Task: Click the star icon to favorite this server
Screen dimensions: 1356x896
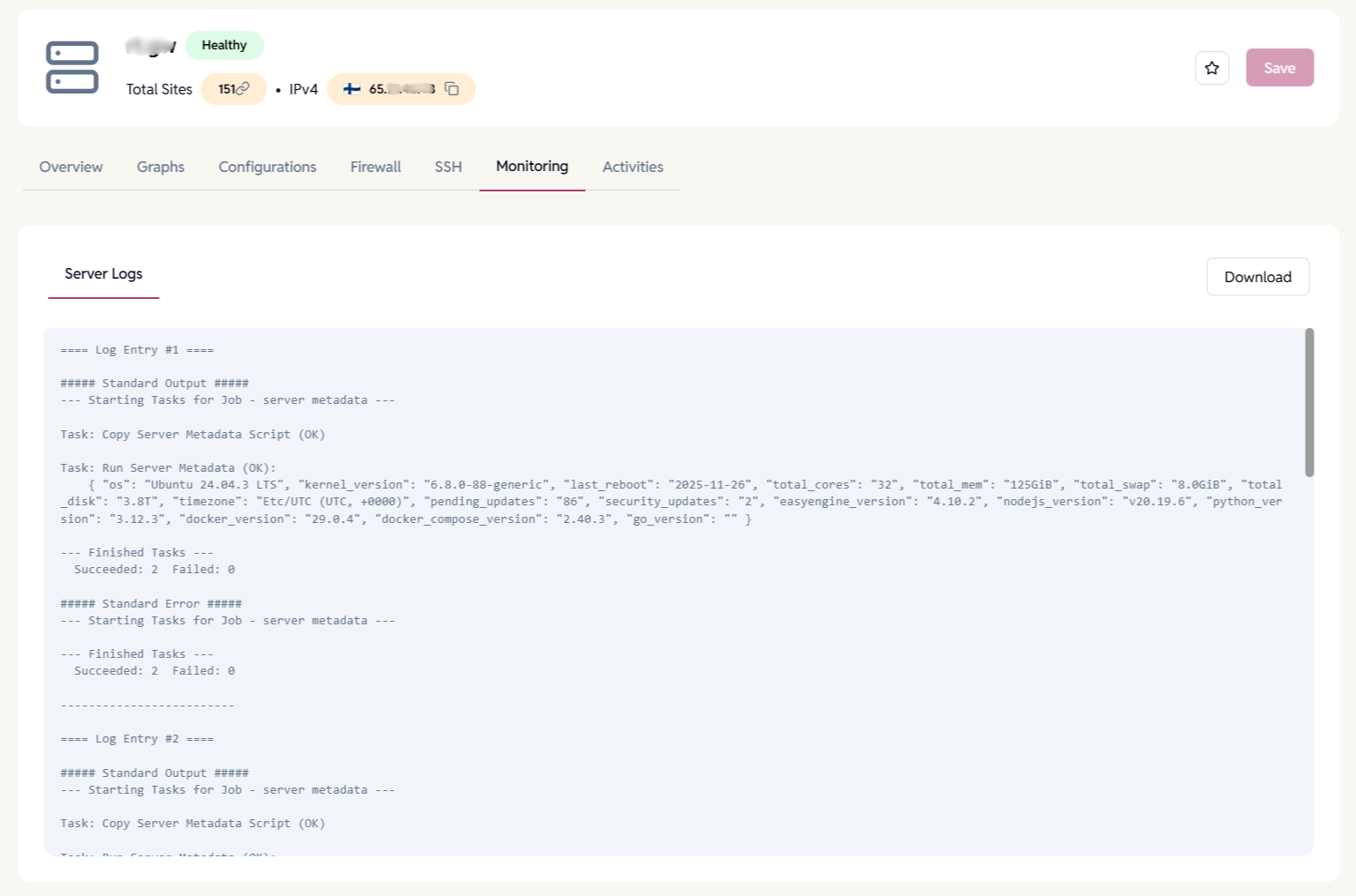Action: 1211,67
